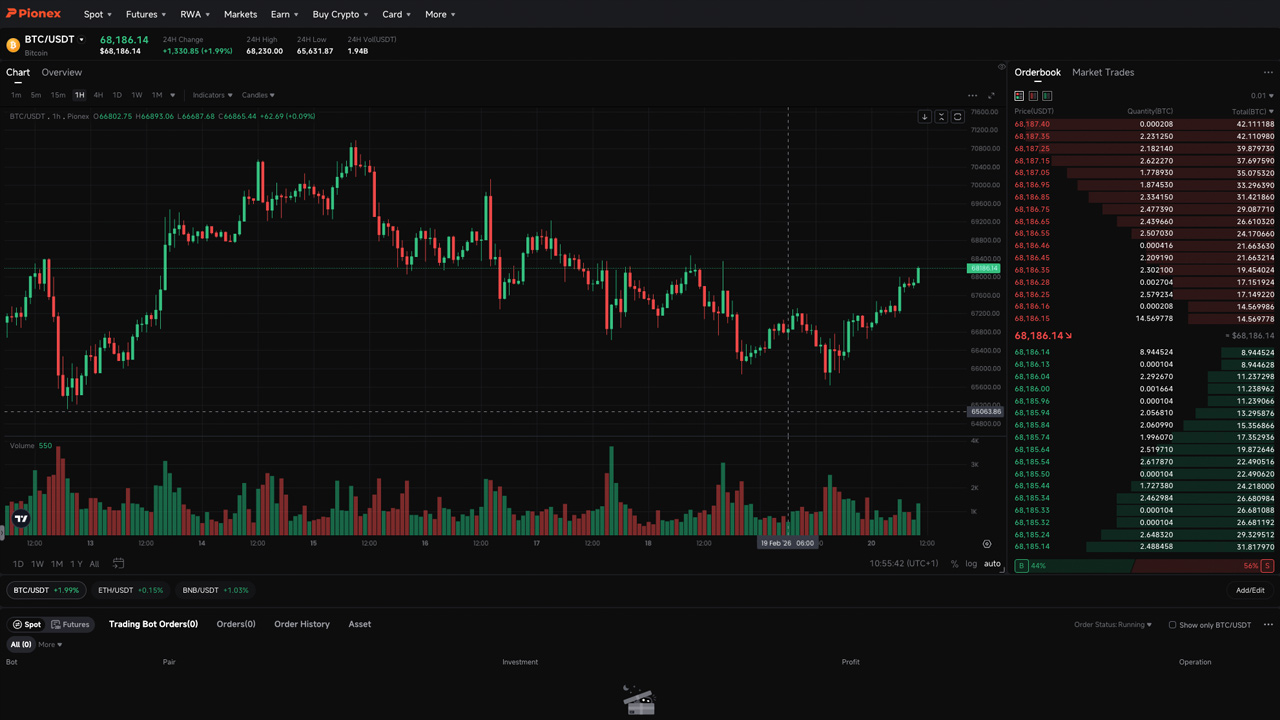Select combined buy and sell orderbook view
Viewport: 1280px width, 720px height.
coord(1019,96)
